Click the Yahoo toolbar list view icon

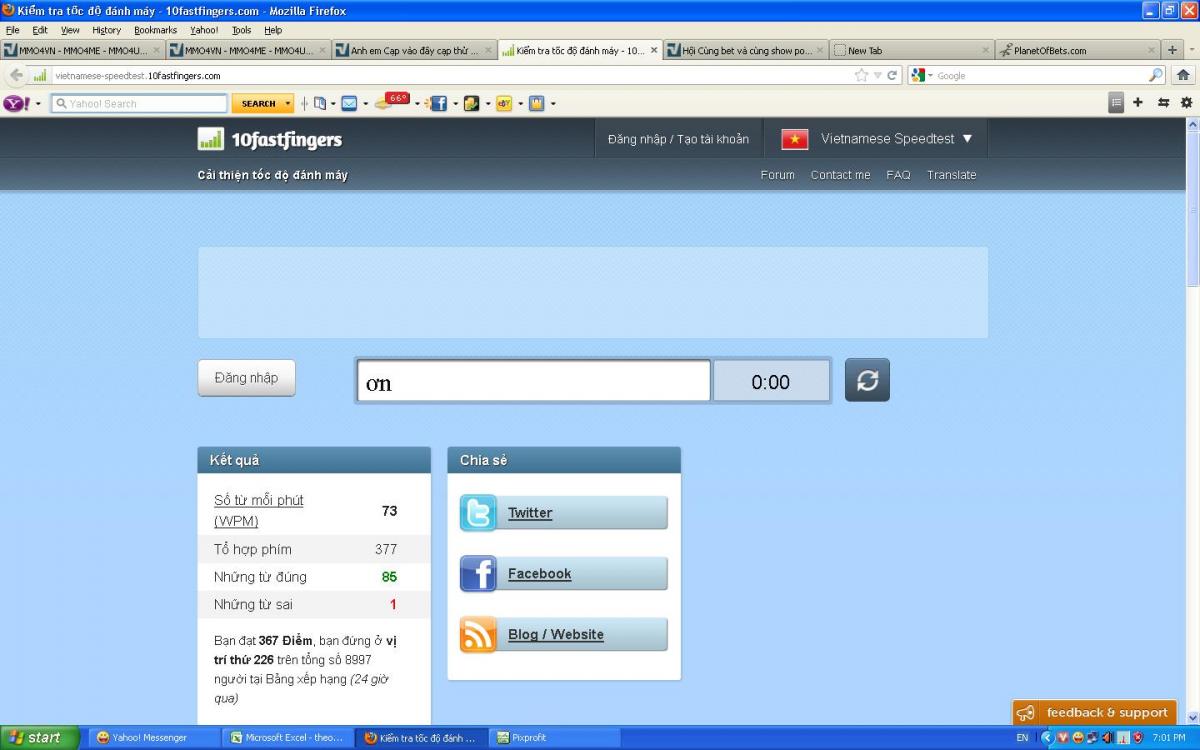(x=1116, y=102)
